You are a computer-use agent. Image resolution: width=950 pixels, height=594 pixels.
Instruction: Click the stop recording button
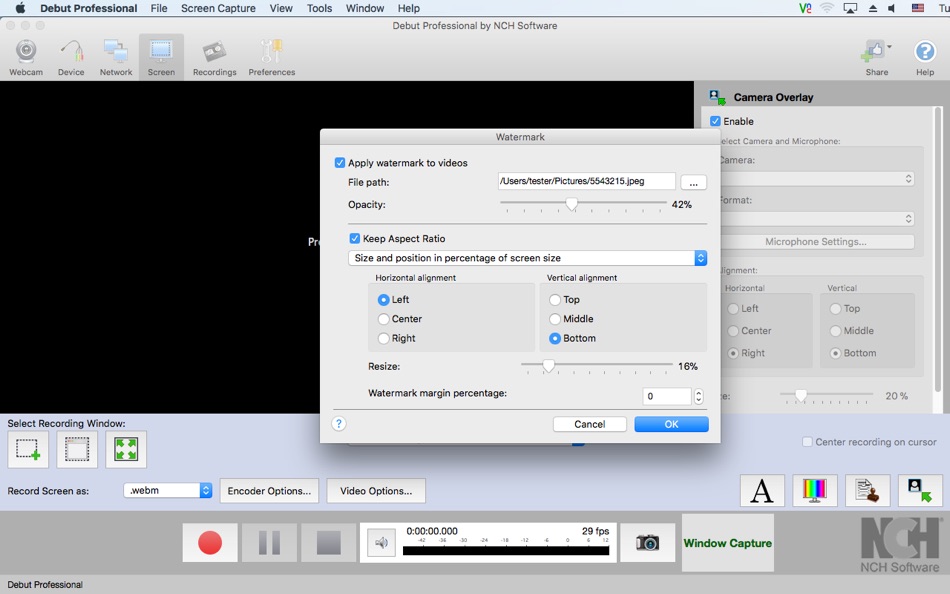click(328, 542)
